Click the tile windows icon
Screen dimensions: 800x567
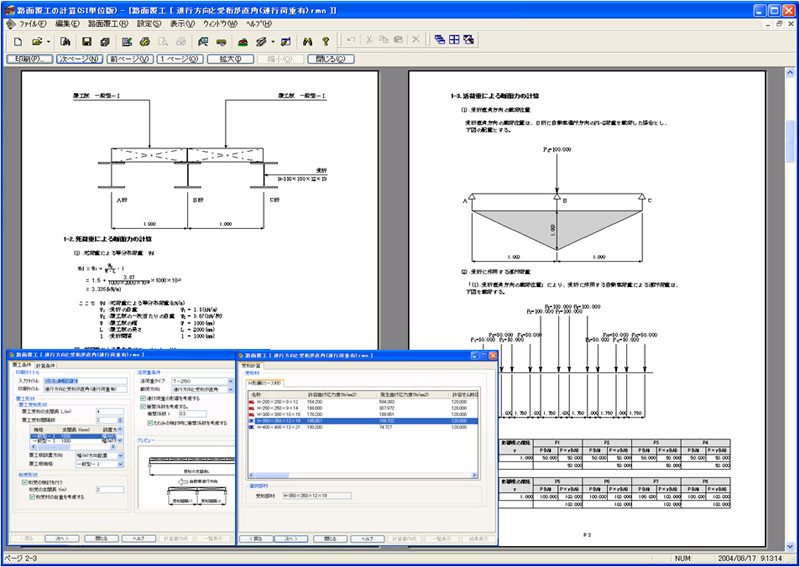tap(454, 41)
